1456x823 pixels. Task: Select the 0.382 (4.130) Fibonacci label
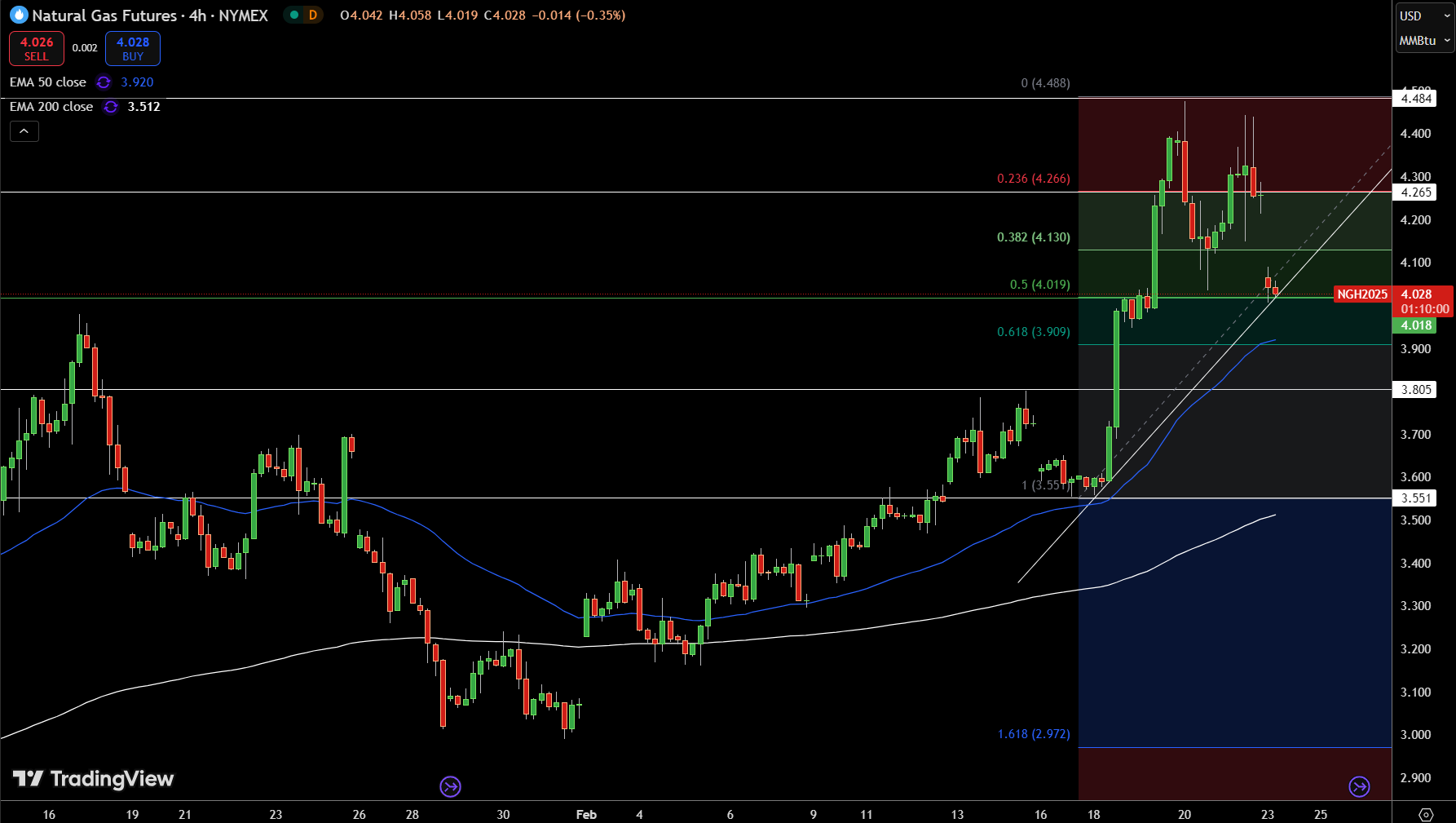point(1033,237)
